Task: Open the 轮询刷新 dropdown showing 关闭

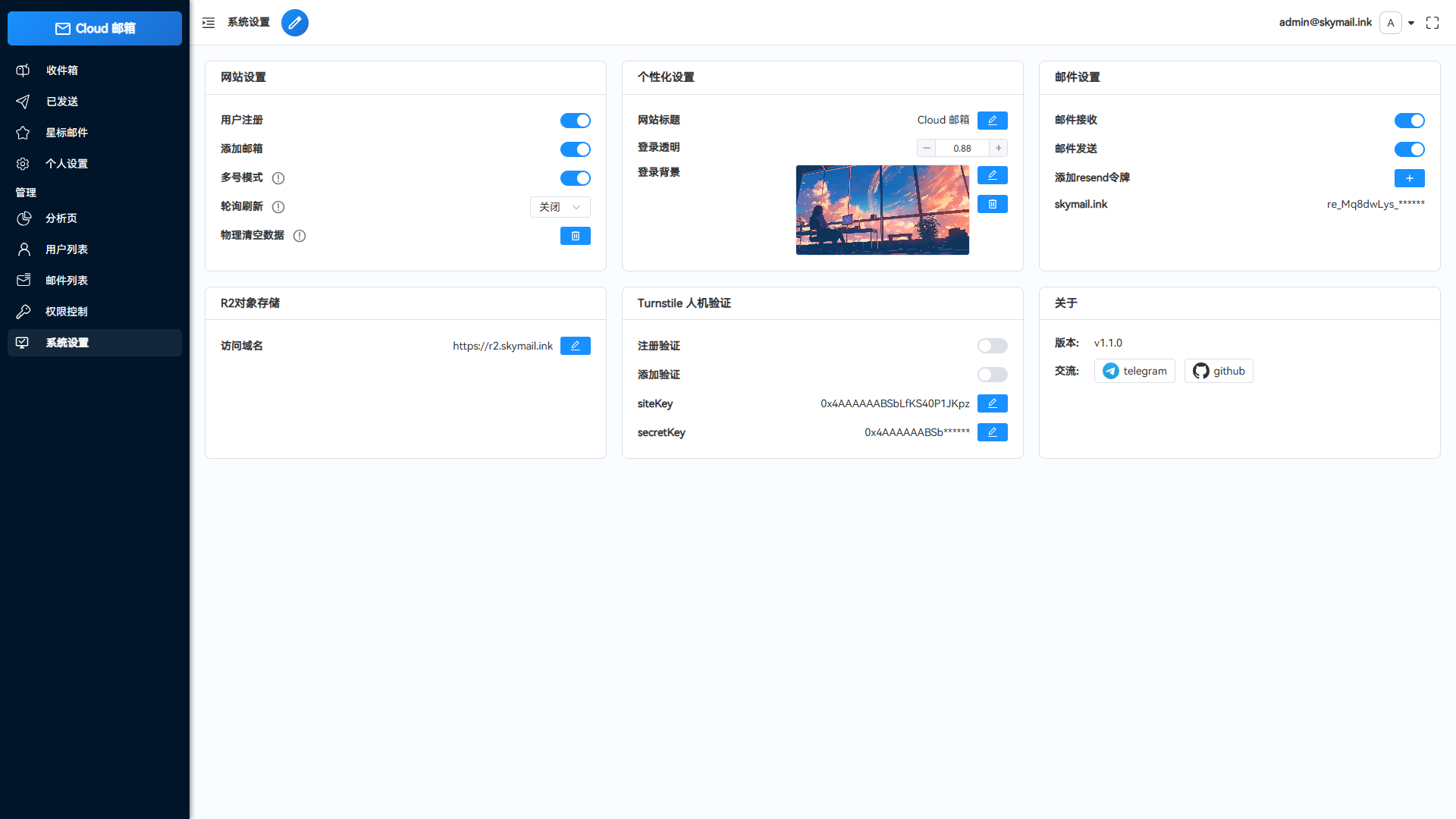Action: 560,207
